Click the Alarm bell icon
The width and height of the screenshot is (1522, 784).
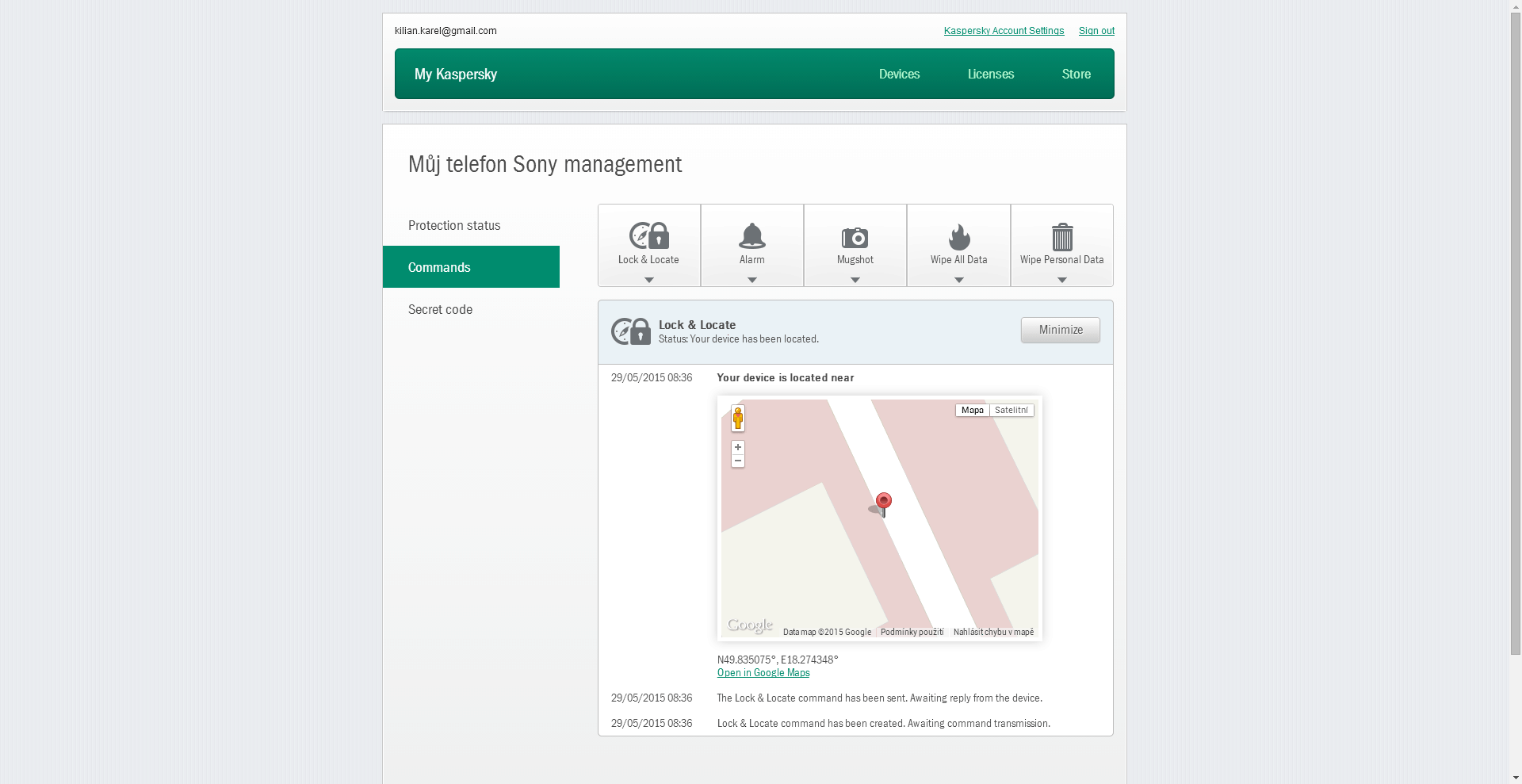(752, 235)
